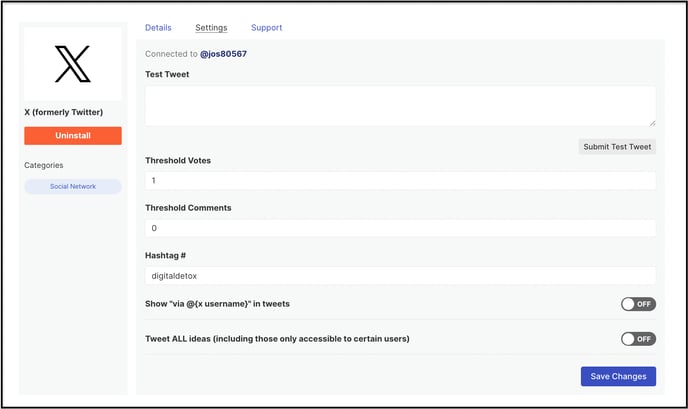Click the Test Tweet label
The image size is (688, 409).
click(x=167, y=75)
